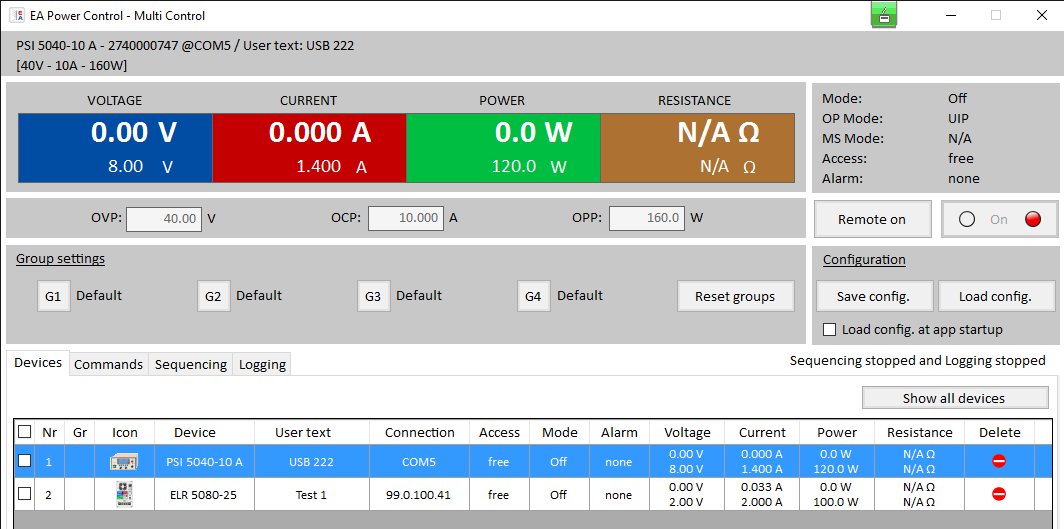The width and height of the screenshot is (1064, 529).
Task: Select group G2 button
Action: pyautogui.click(x=214, y=296)
